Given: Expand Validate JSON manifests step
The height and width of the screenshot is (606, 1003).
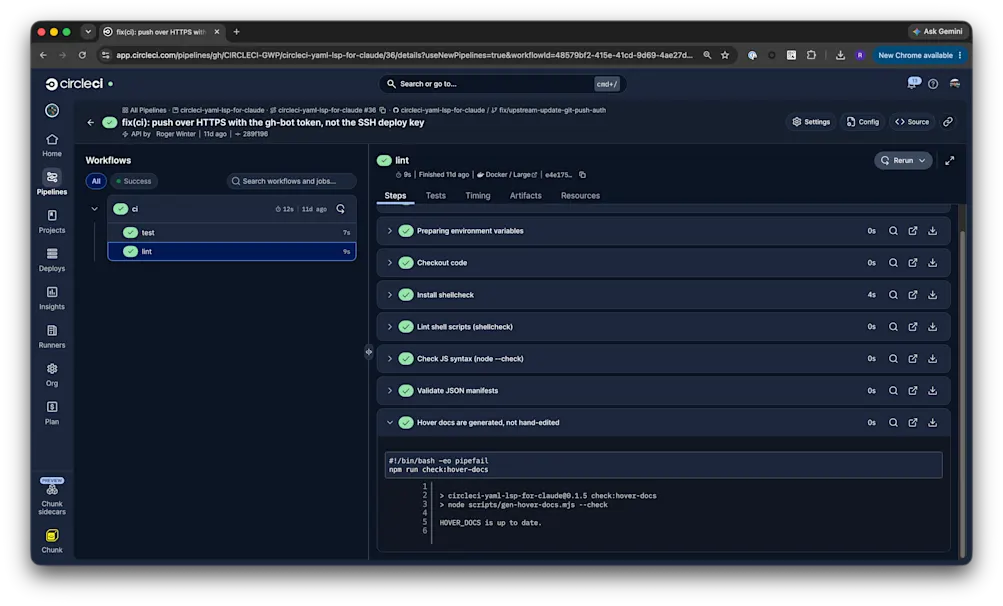Looking at the screenshot, I should tap(390, 391).
